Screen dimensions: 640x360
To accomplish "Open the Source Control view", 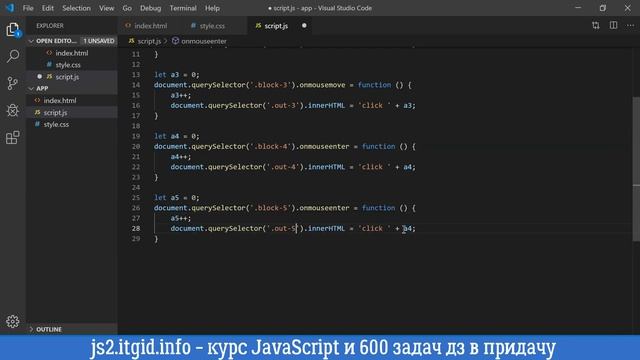I will [13, 83].
